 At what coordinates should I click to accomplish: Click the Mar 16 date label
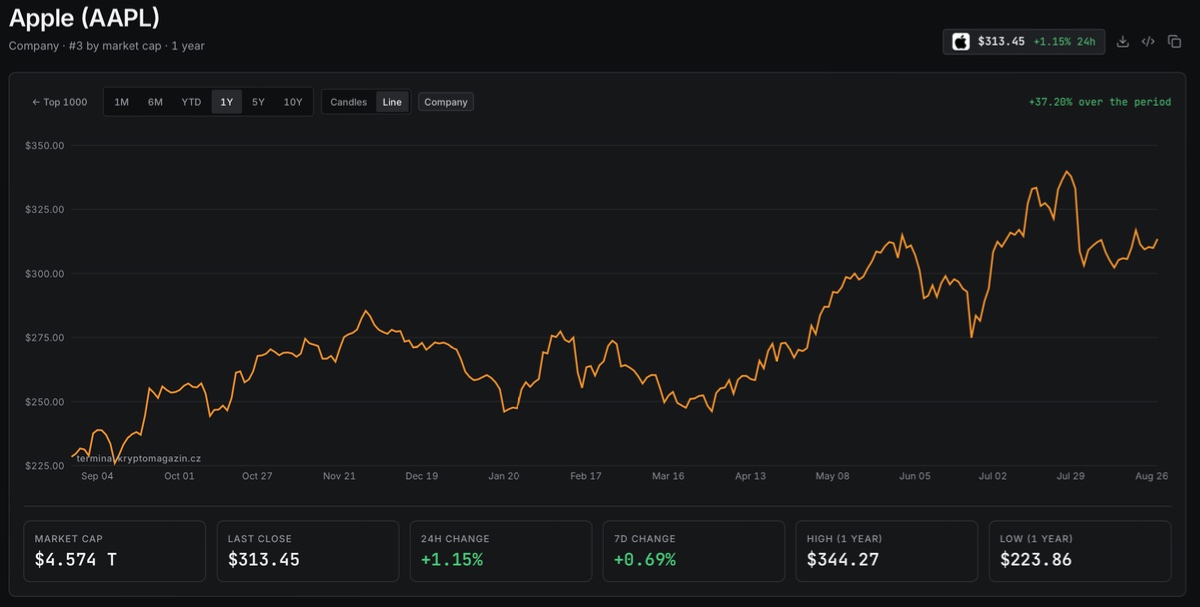click(668, 476)
